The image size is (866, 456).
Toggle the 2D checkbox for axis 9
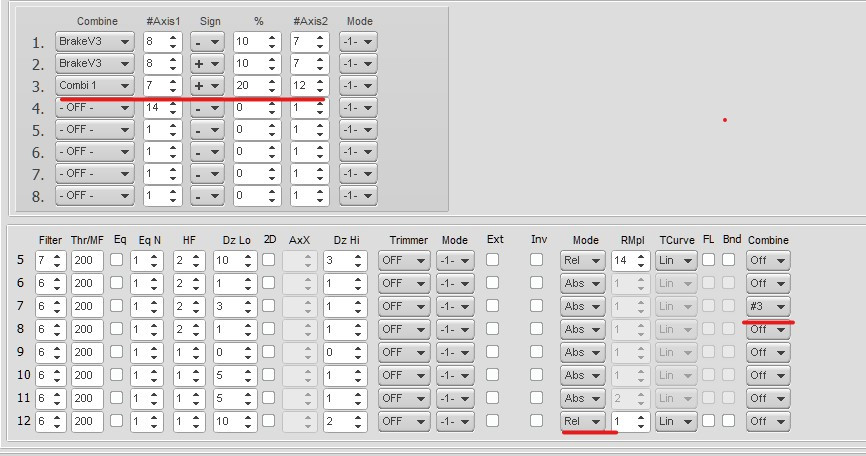click(268, 351)
